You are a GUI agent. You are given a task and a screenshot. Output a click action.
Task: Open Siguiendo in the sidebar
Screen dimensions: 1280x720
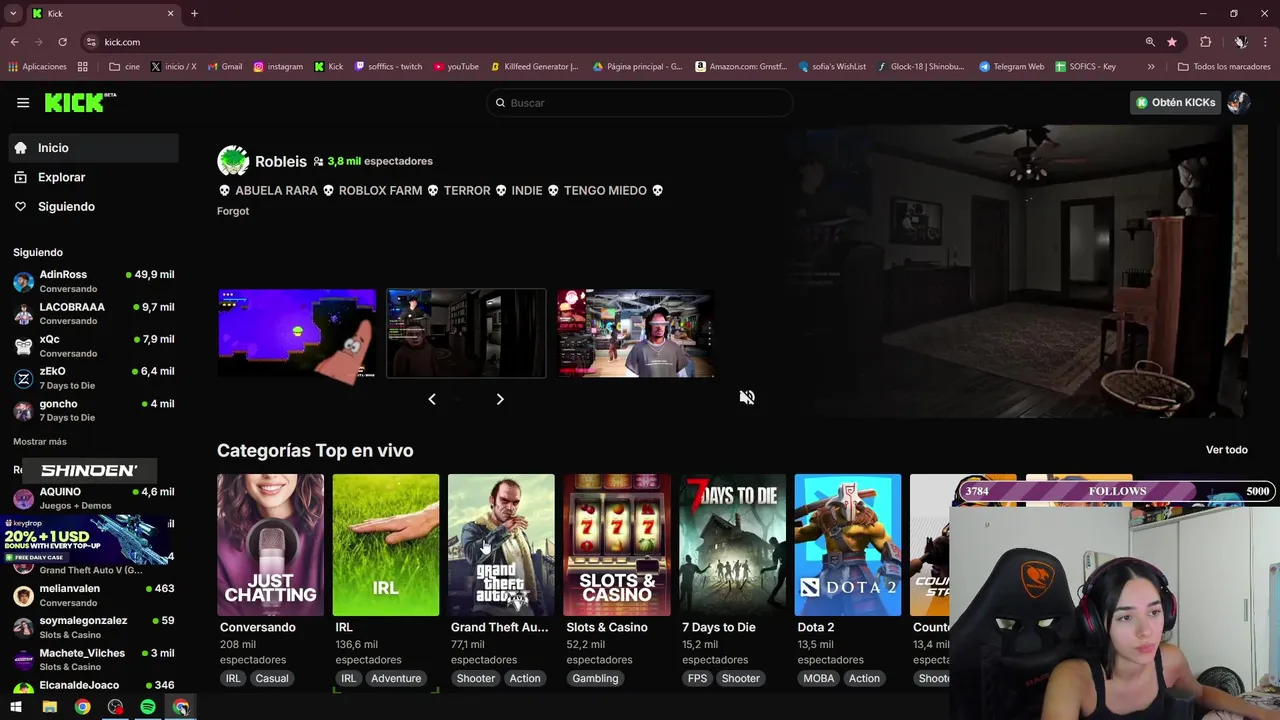94,206
